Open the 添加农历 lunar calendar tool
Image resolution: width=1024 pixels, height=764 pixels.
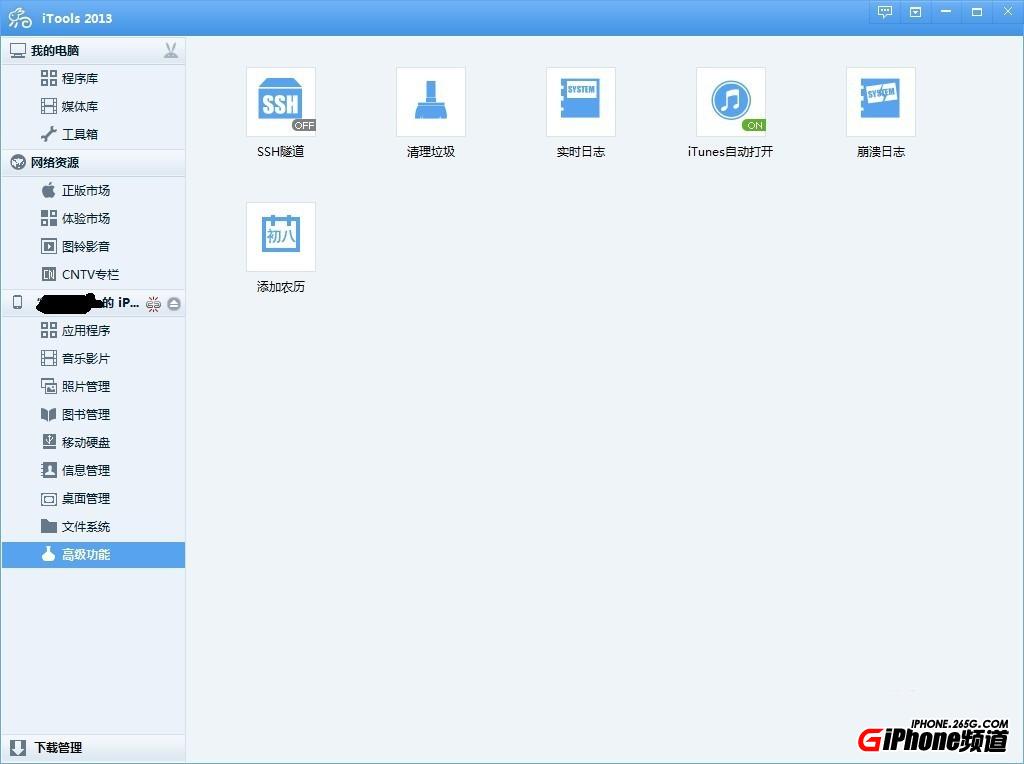(280, 245)
